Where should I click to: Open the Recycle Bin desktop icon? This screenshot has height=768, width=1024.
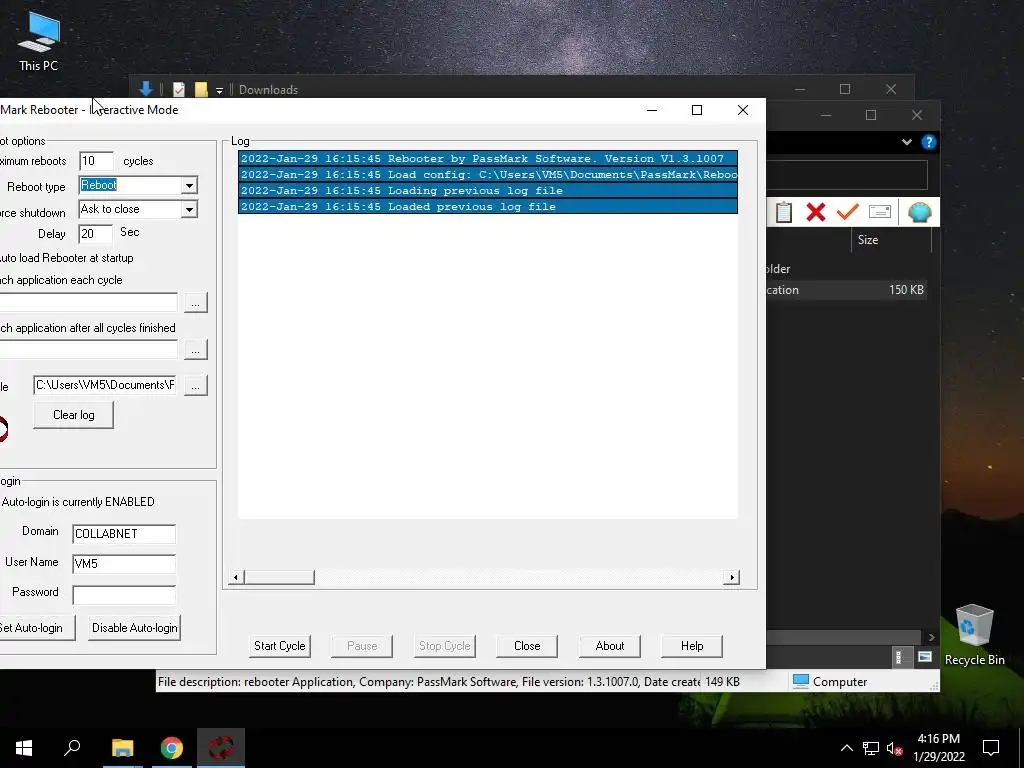(974, 635)
